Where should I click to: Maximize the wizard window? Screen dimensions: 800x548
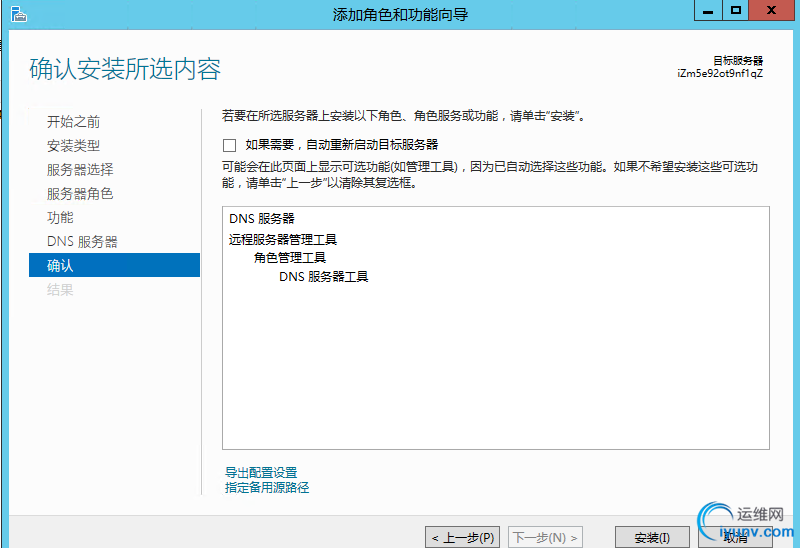[x=736, y=10]
